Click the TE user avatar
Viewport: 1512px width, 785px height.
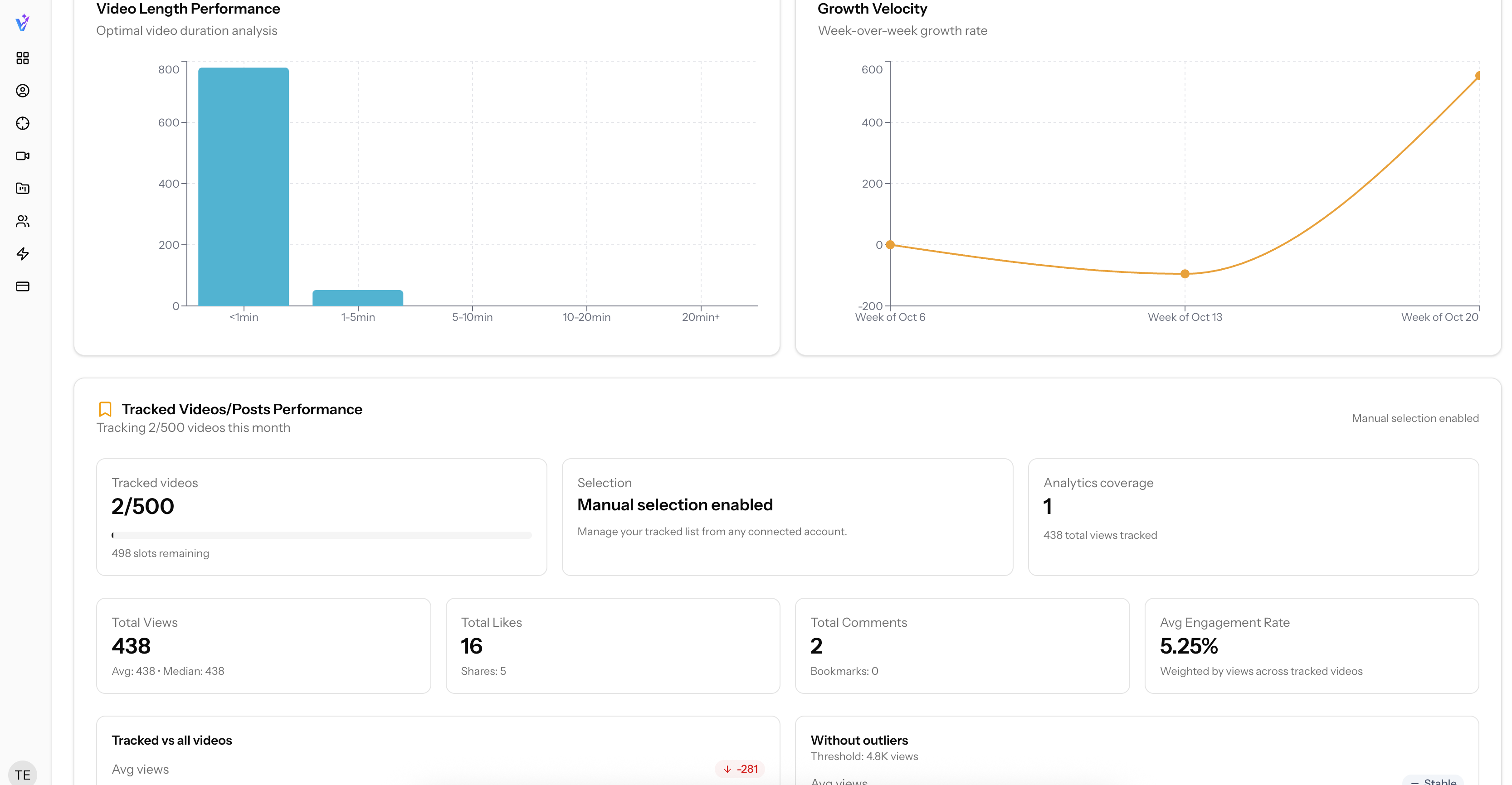click(23, 773)
